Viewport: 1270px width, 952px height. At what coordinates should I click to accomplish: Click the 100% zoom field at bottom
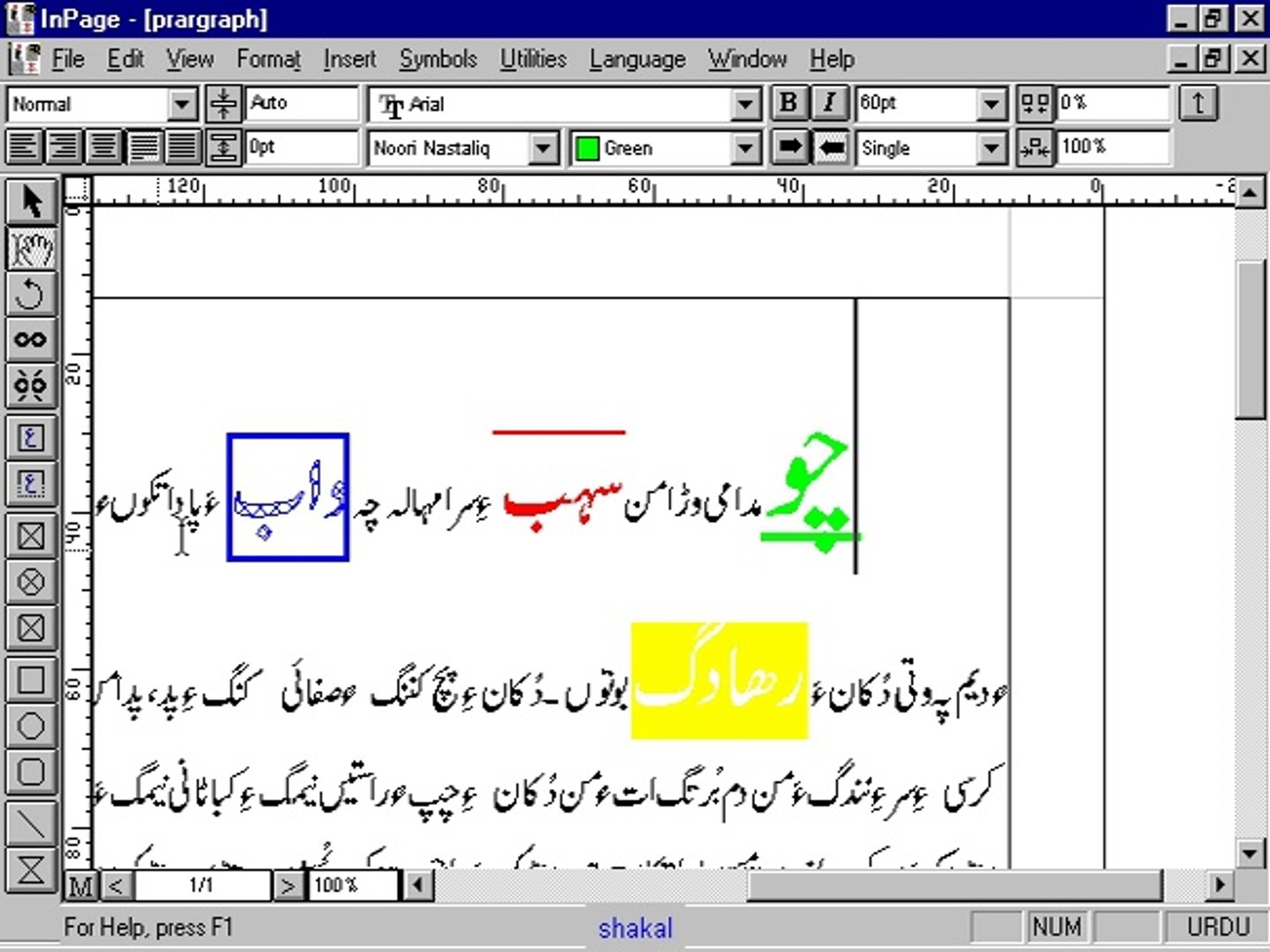click(353, 885)
